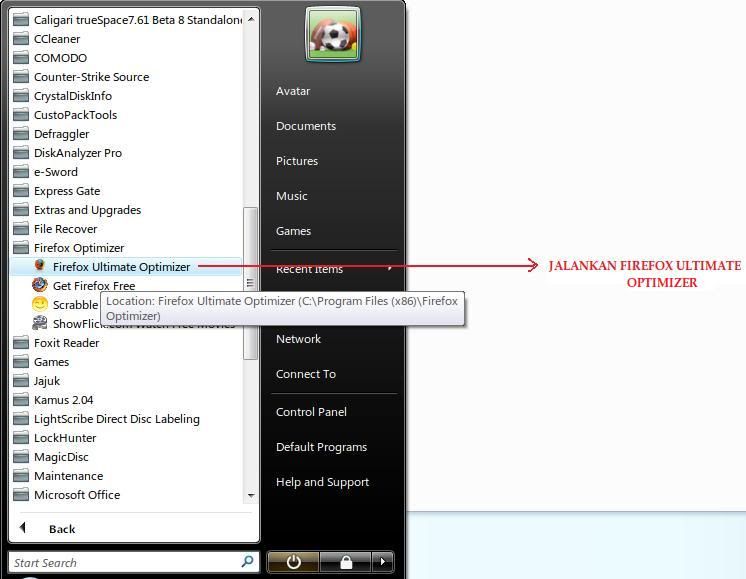Click the CCleaner label
746x579 pixels.
pos(57,39)
